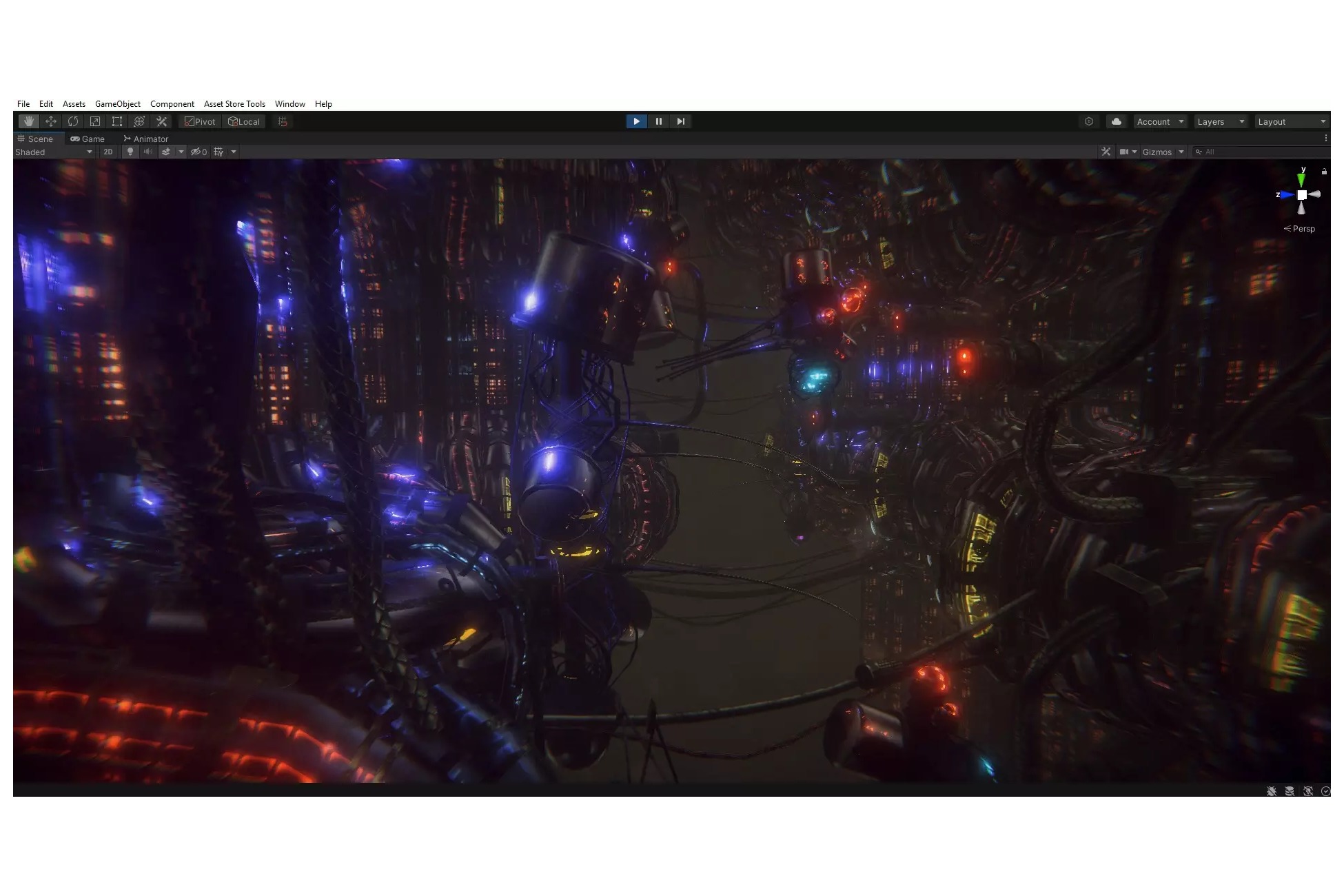This screenshot has width=1344, height=896.
Task: Open the Help menu
Action: (x=323, y=104)
